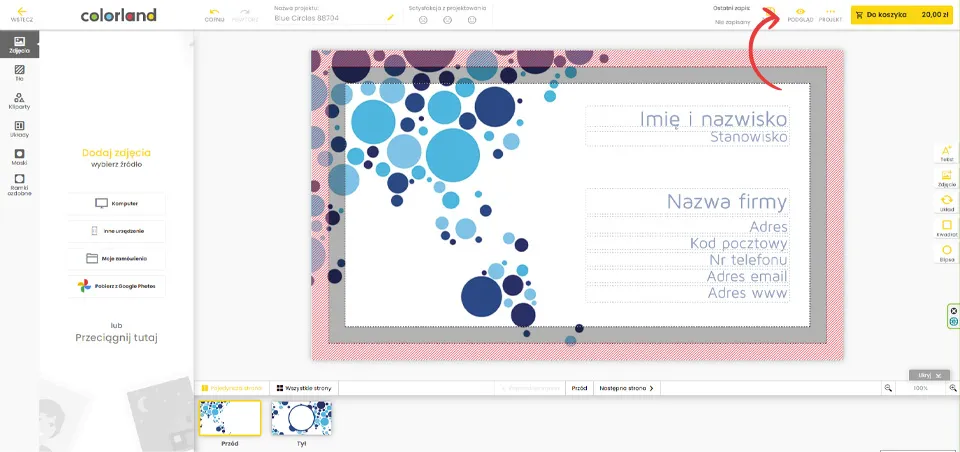The width and height of the screenshot is (960, 452).
Task: Toggle the Podgląd preview eye icon
Action: 800,15
